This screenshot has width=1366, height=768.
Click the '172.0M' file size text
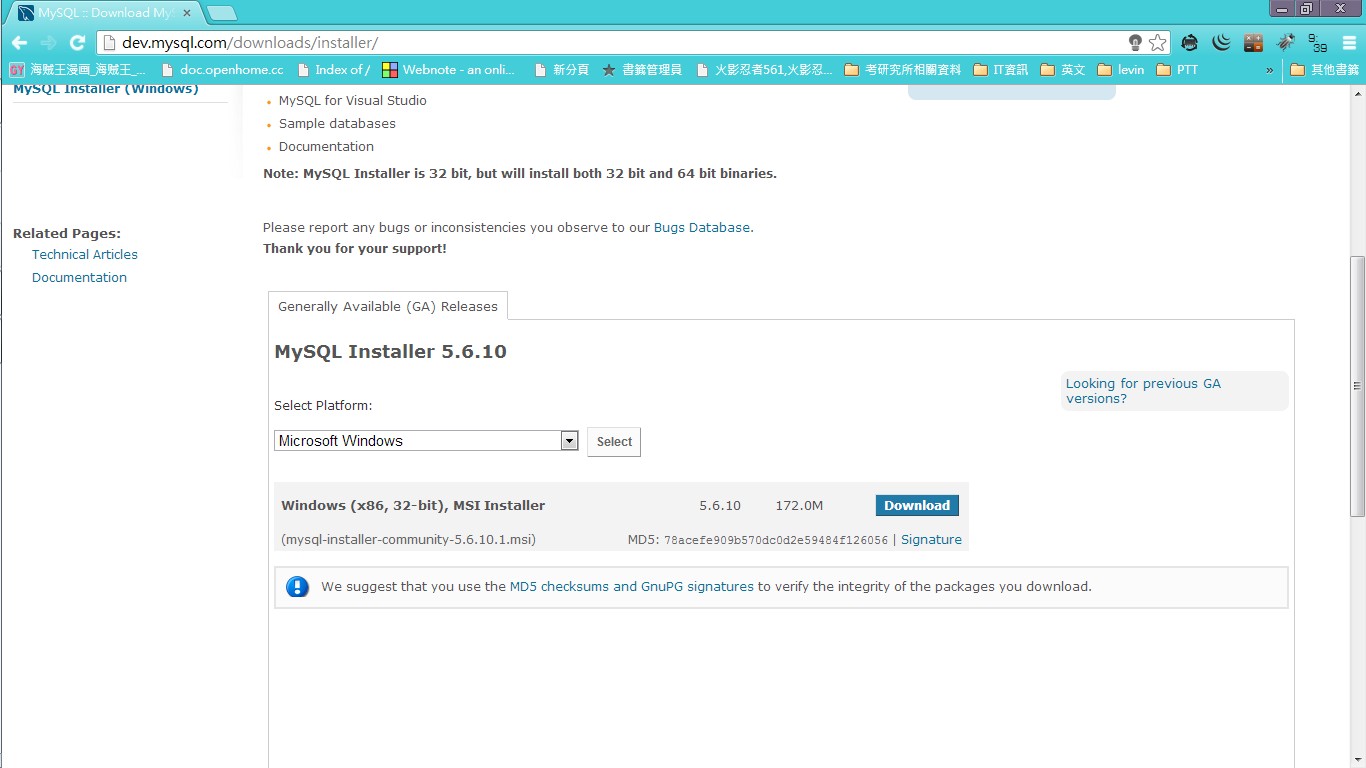pos(799,506)
